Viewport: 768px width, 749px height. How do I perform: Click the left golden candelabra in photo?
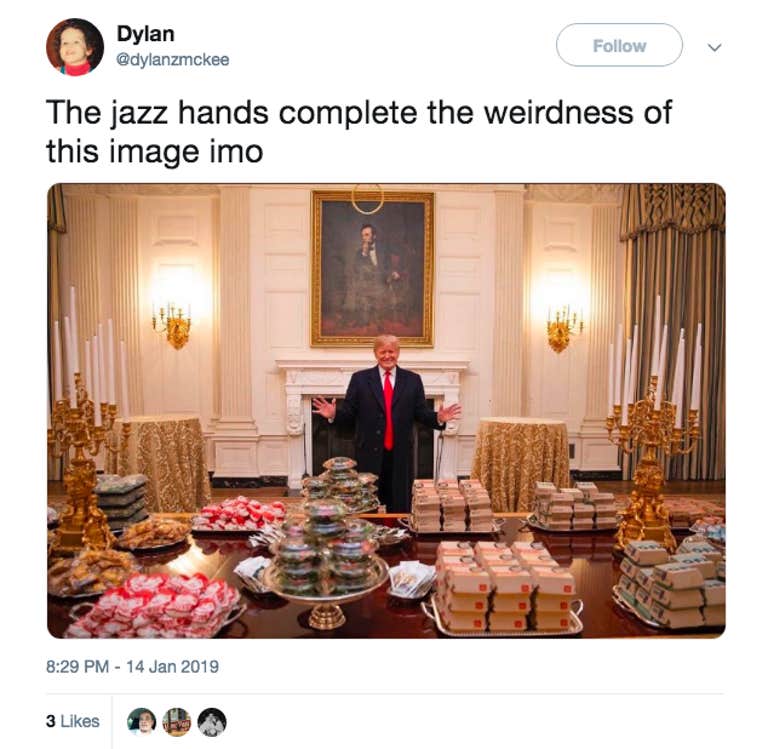(81, 441)
